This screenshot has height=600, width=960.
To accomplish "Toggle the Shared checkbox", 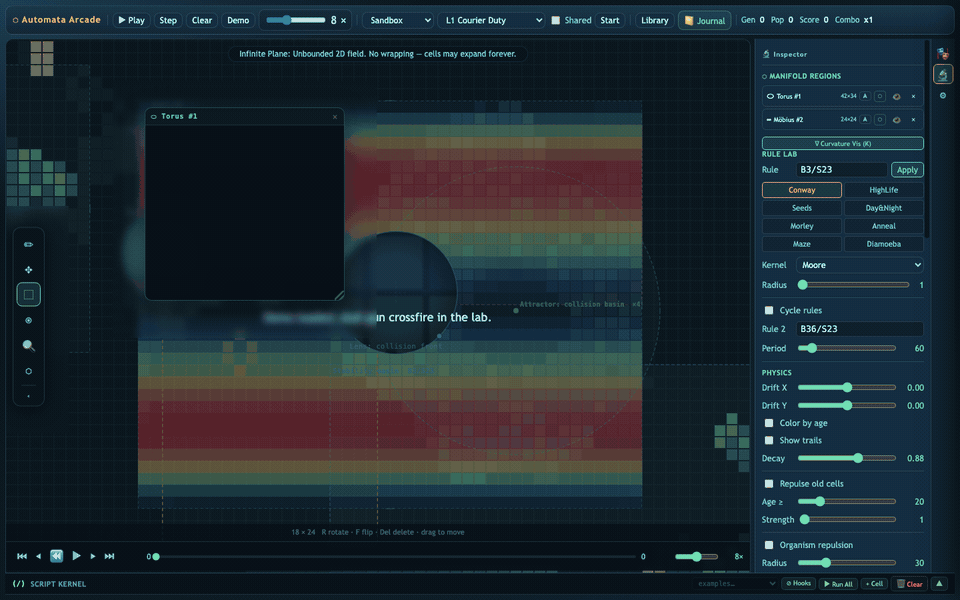I will pos(556,20).
